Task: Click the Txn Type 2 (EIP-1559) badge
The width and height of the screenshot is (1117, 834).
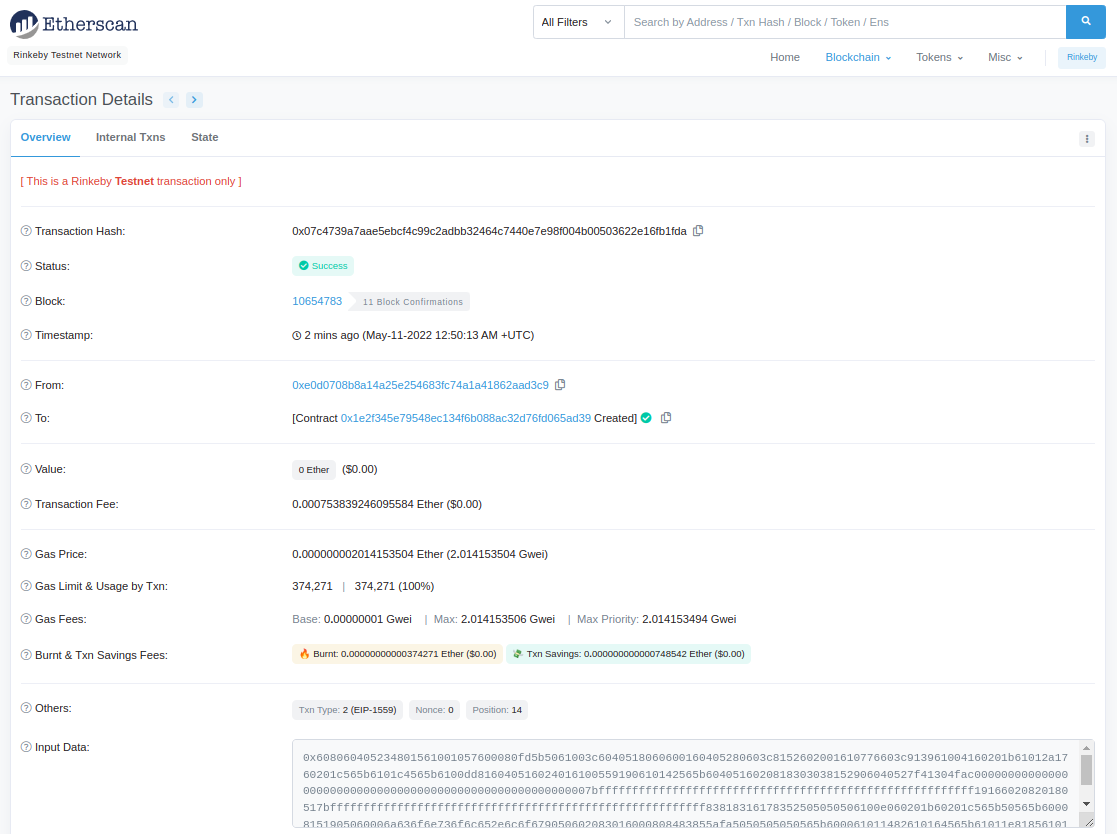Action: point(348,710)
